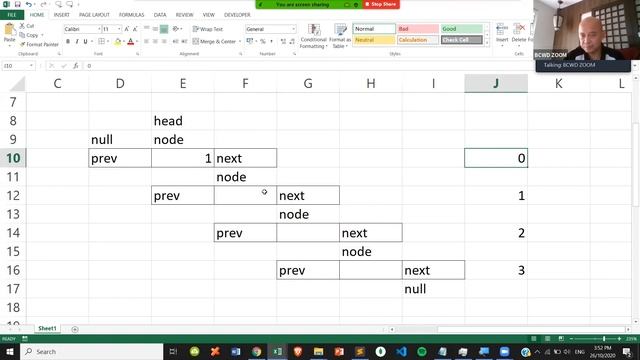Open the Windows Start menu

[x=9, y=351]
